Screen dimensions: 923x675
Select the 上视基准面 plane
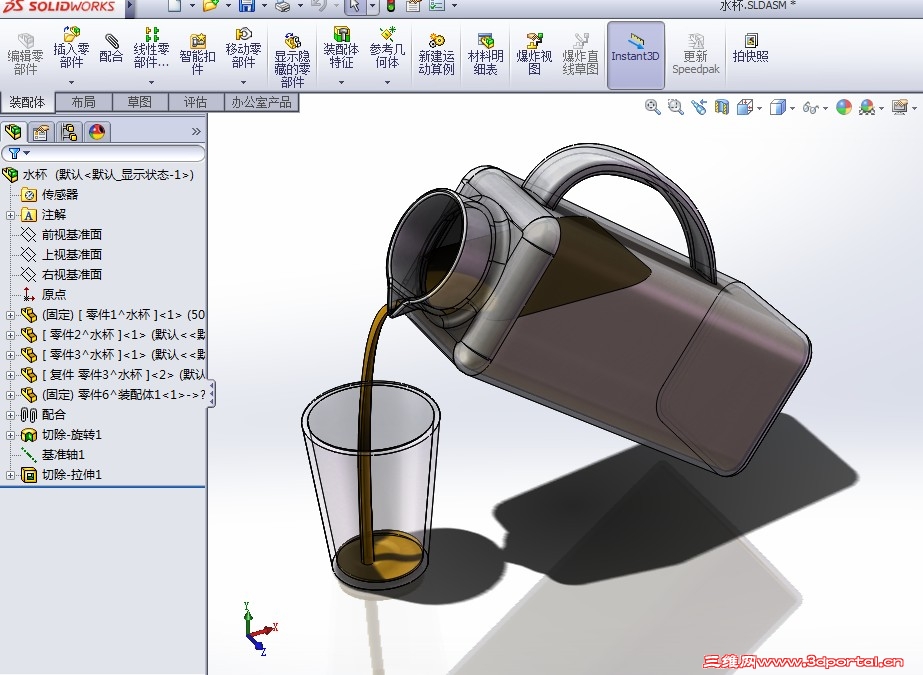[61, 255]
